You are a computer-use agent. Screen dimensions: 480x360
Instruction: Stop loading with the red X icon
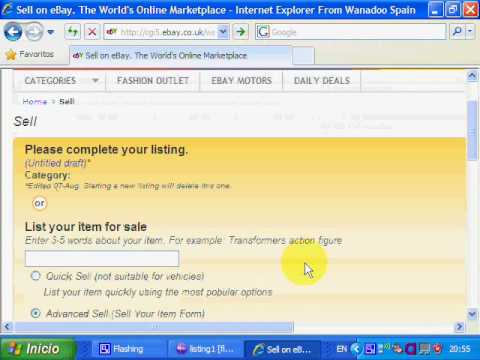click(92, 32)
